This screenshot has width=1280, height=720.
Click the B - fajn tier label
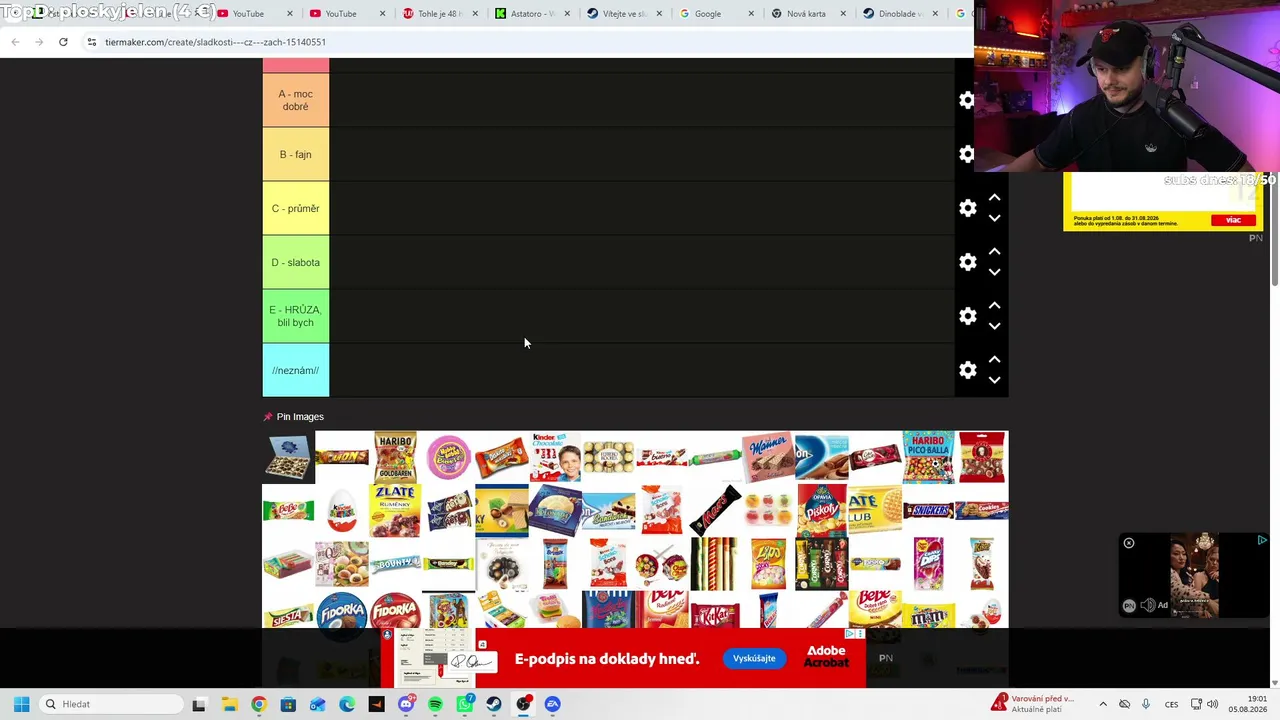tap(295, 154)
